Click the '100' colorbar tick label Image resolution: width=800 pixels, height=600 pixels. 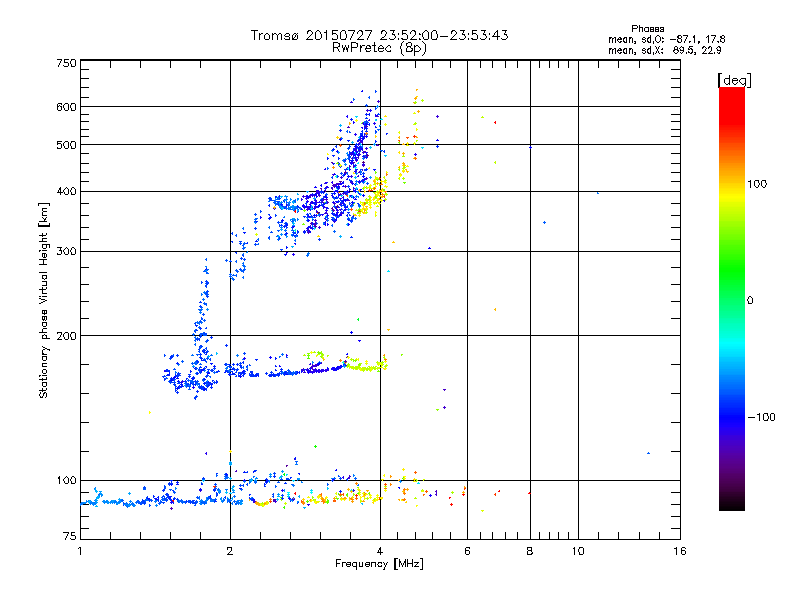pyautogui.click(x=757, y=184)
